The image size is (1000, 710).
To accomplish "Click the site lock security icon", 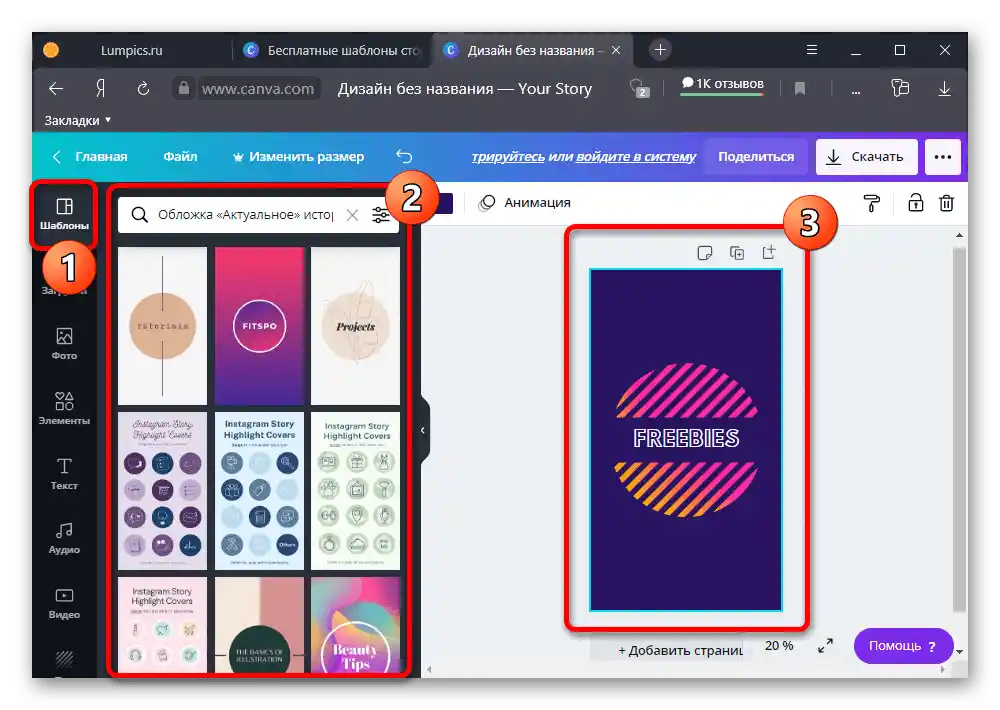I will [x=184, y=88].
